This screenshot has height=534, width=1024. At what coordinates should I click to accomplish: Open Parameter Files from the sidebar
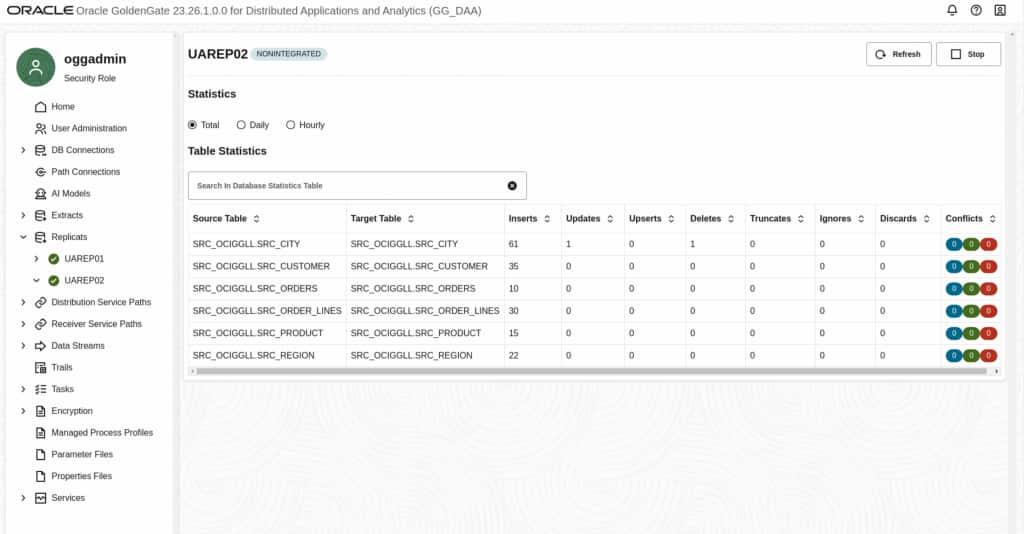82,454
